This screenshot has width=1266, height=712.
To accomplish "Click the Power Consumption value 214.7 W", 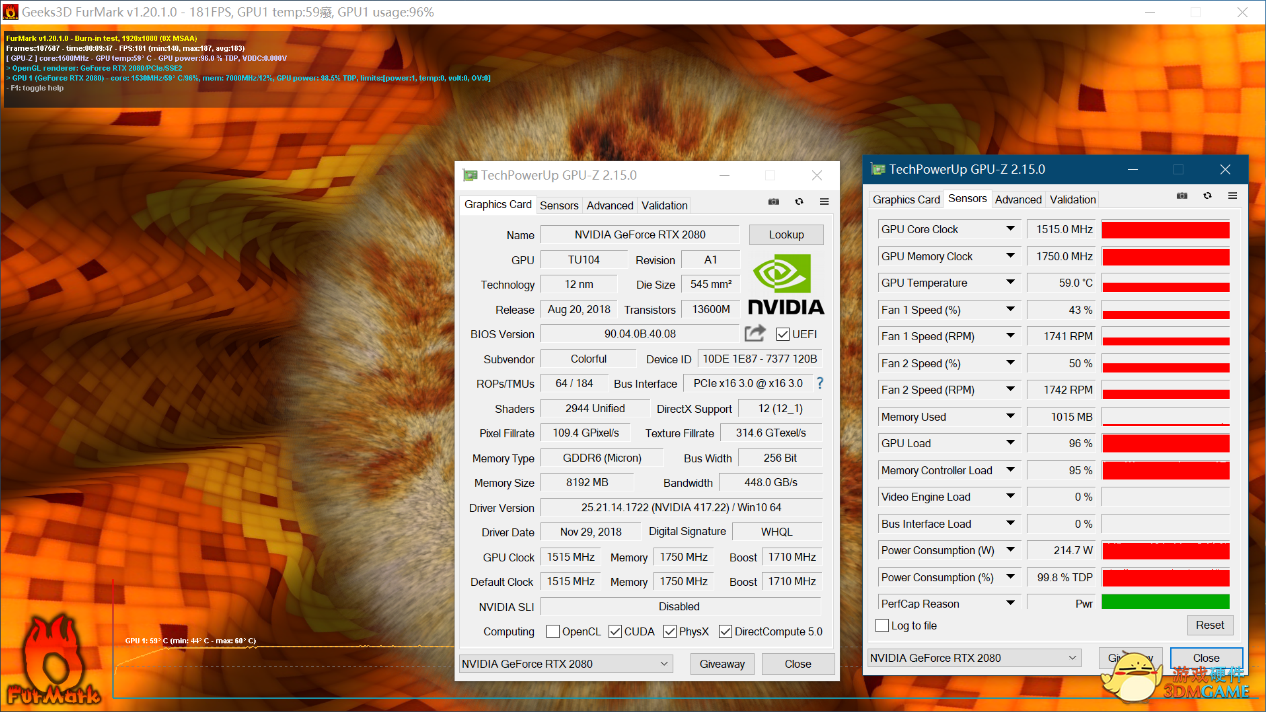I will tap(1061, 550).
